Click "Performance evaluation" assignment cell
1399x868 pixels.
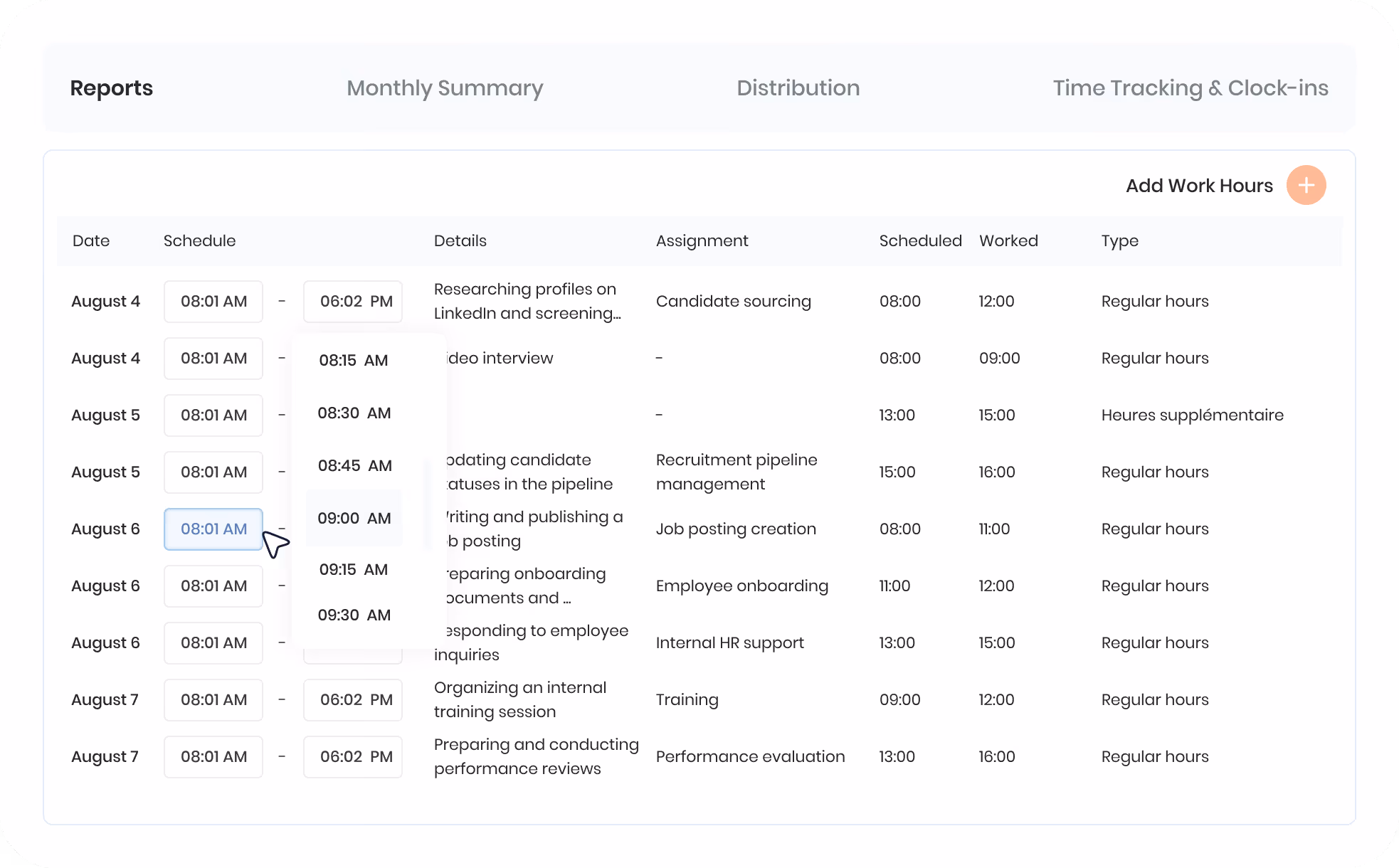[750, 756]
